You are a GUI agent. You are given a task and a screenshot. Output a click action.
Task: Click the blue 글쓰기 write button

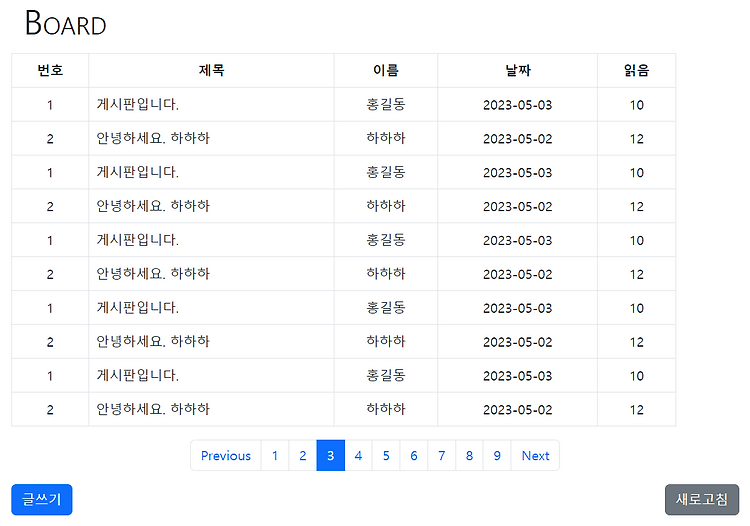42,499
